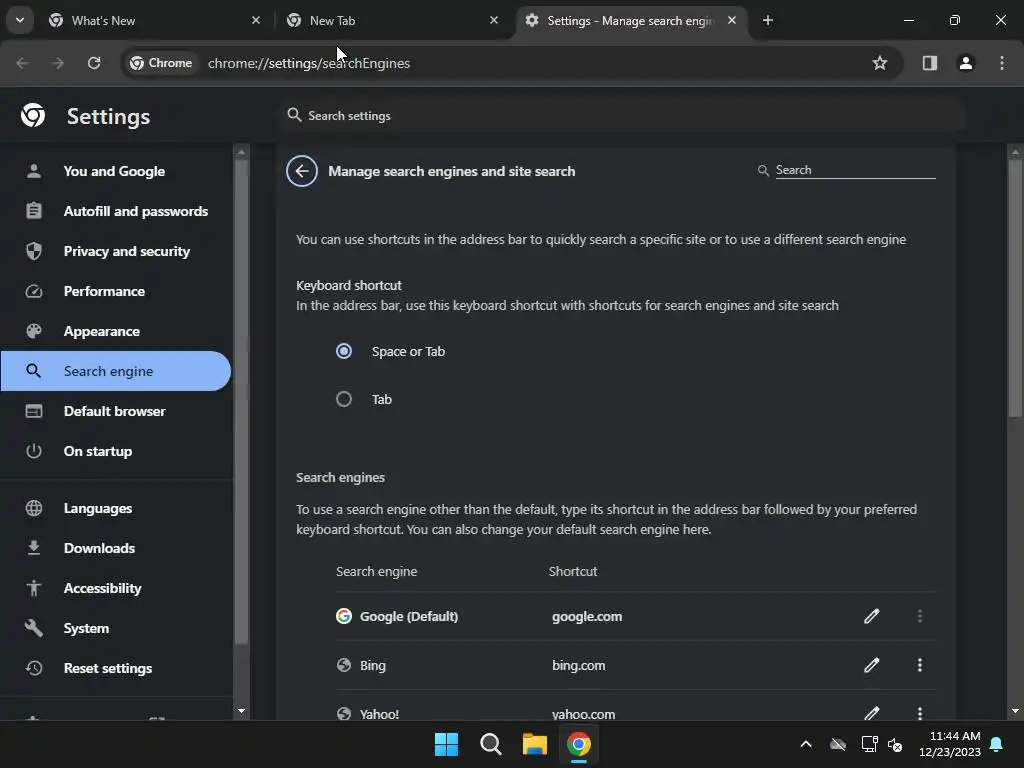The height and width of the screenshot is (768, 1024).
Task: Click the Google (Default) row name
Action: click(409, 616)
